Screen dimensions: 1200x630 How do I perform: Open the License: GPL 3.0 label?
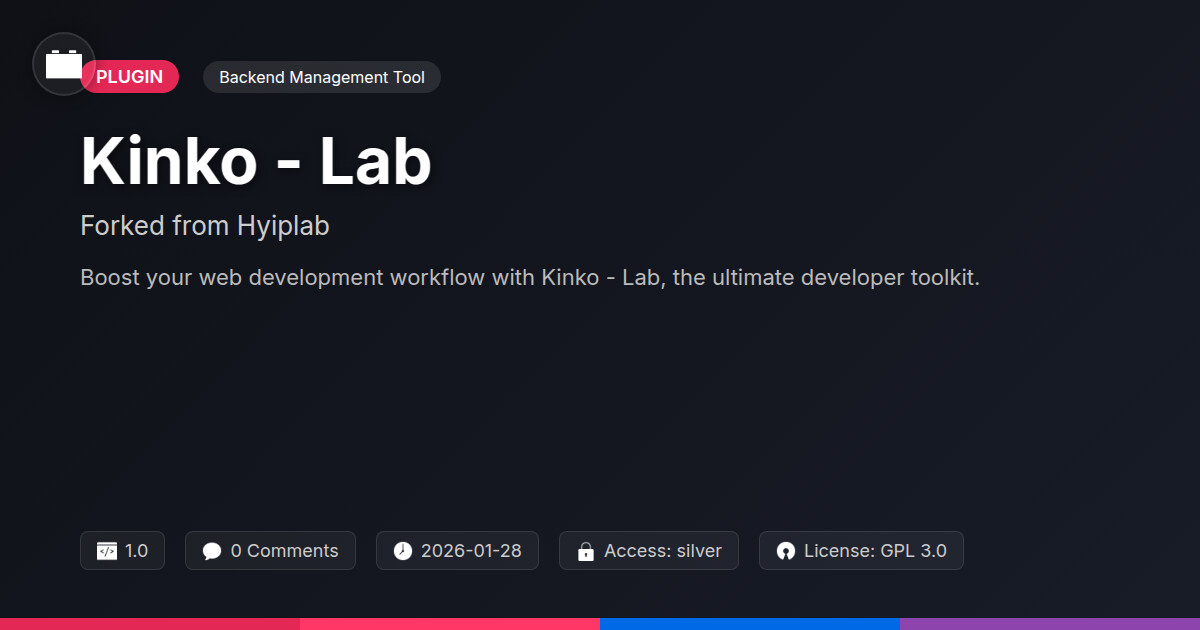[875, 551]
